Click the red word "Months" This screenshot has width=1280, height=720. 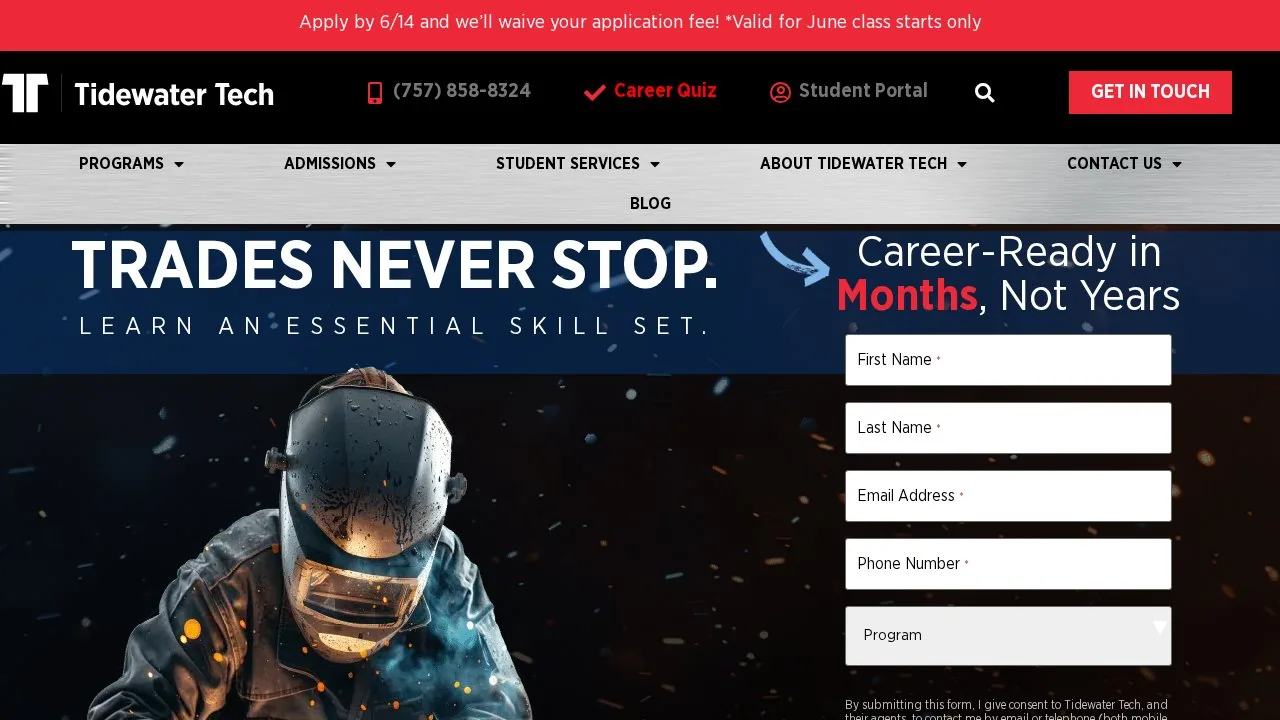pyautogui.click(x=907, y=296)
